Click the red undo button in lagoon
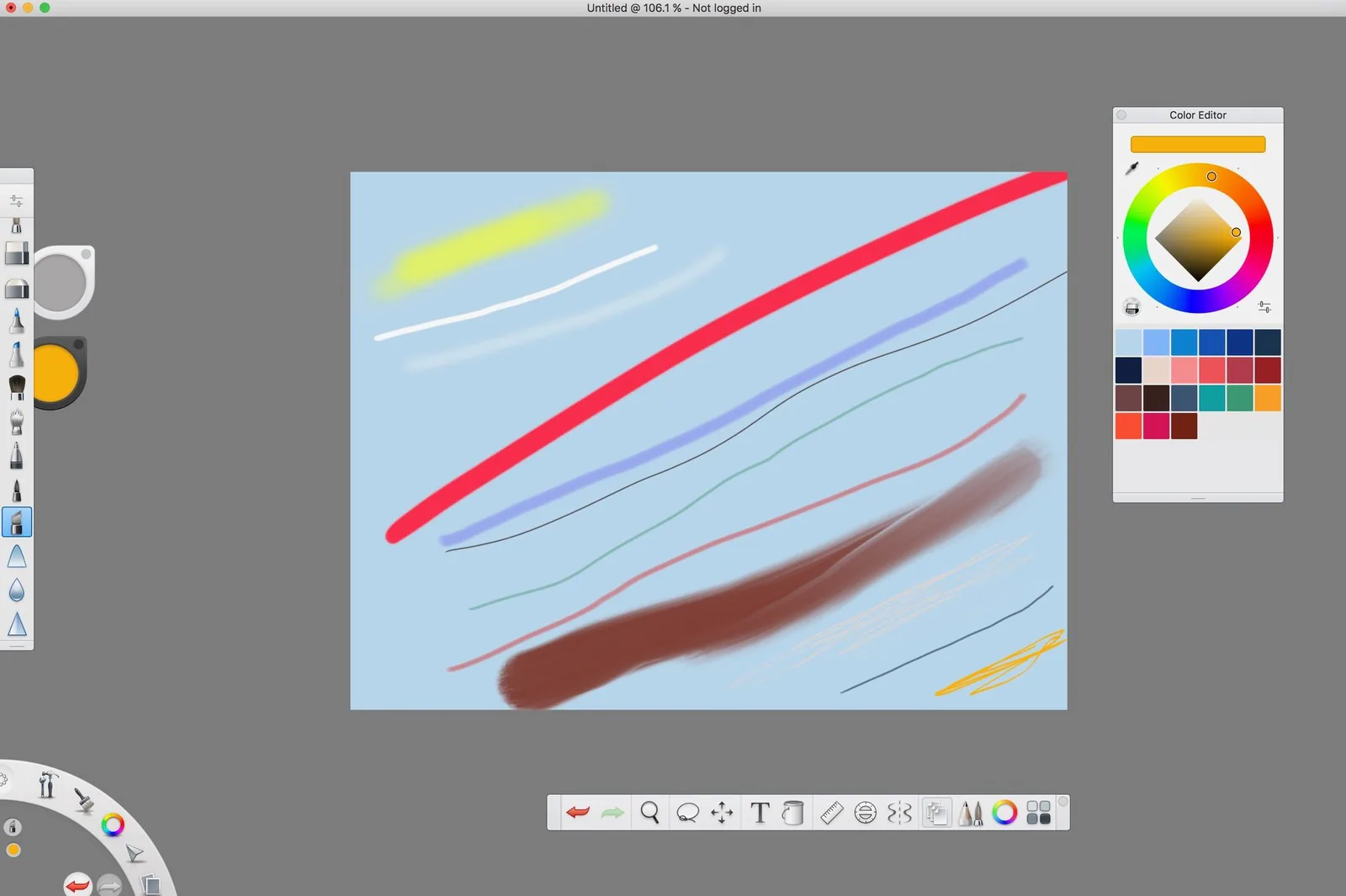 [x=77, y=885]
